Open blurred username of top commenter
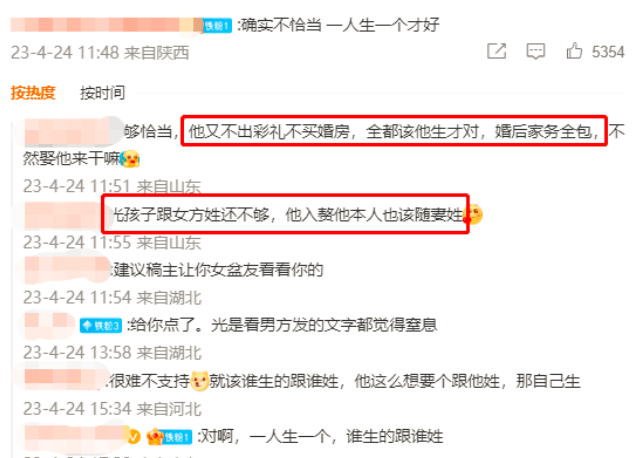 (x=107, y=25)
